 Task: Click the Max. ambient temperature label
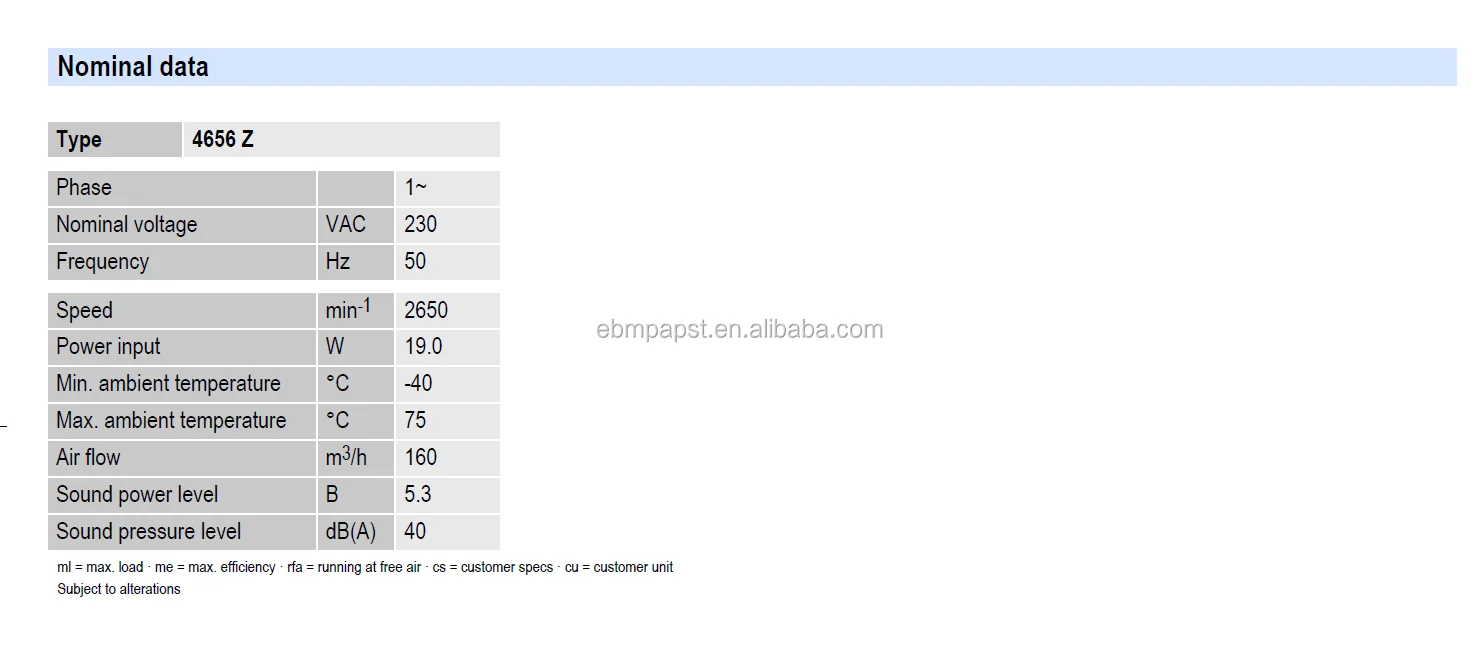tap(171, 421)
